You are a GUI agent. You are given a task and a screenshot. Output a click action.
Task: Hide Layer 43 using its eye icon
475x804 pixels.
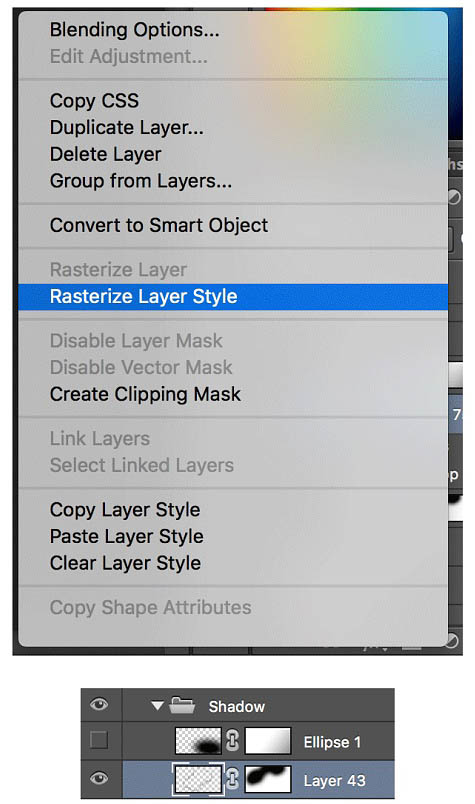point(99,778)
